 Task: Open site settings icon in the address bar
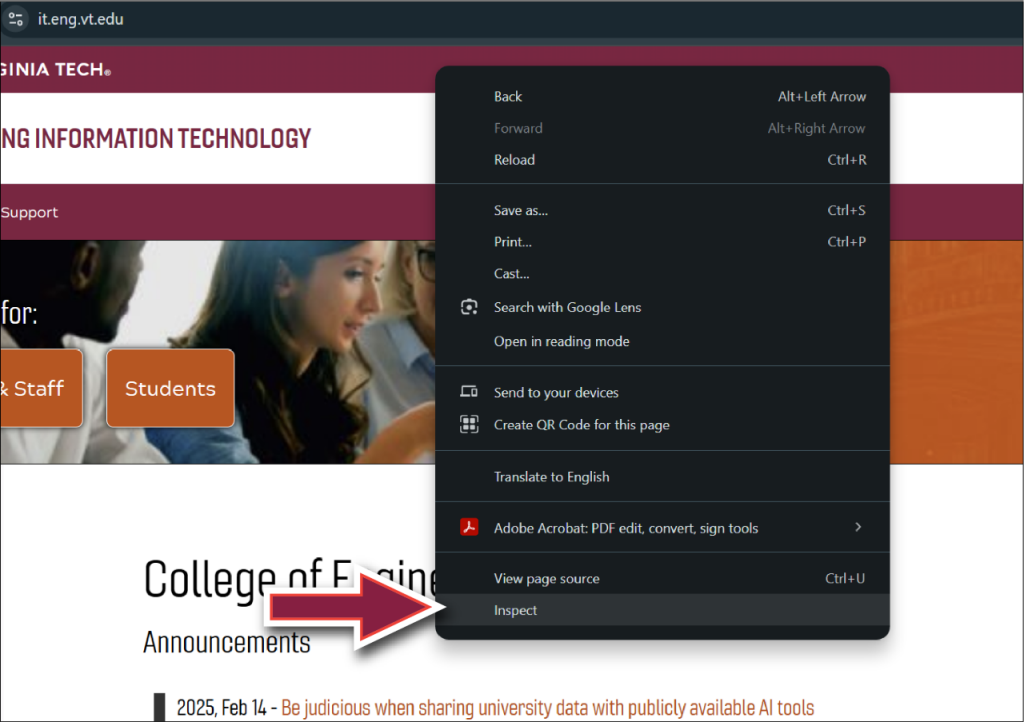click(16, 18)
